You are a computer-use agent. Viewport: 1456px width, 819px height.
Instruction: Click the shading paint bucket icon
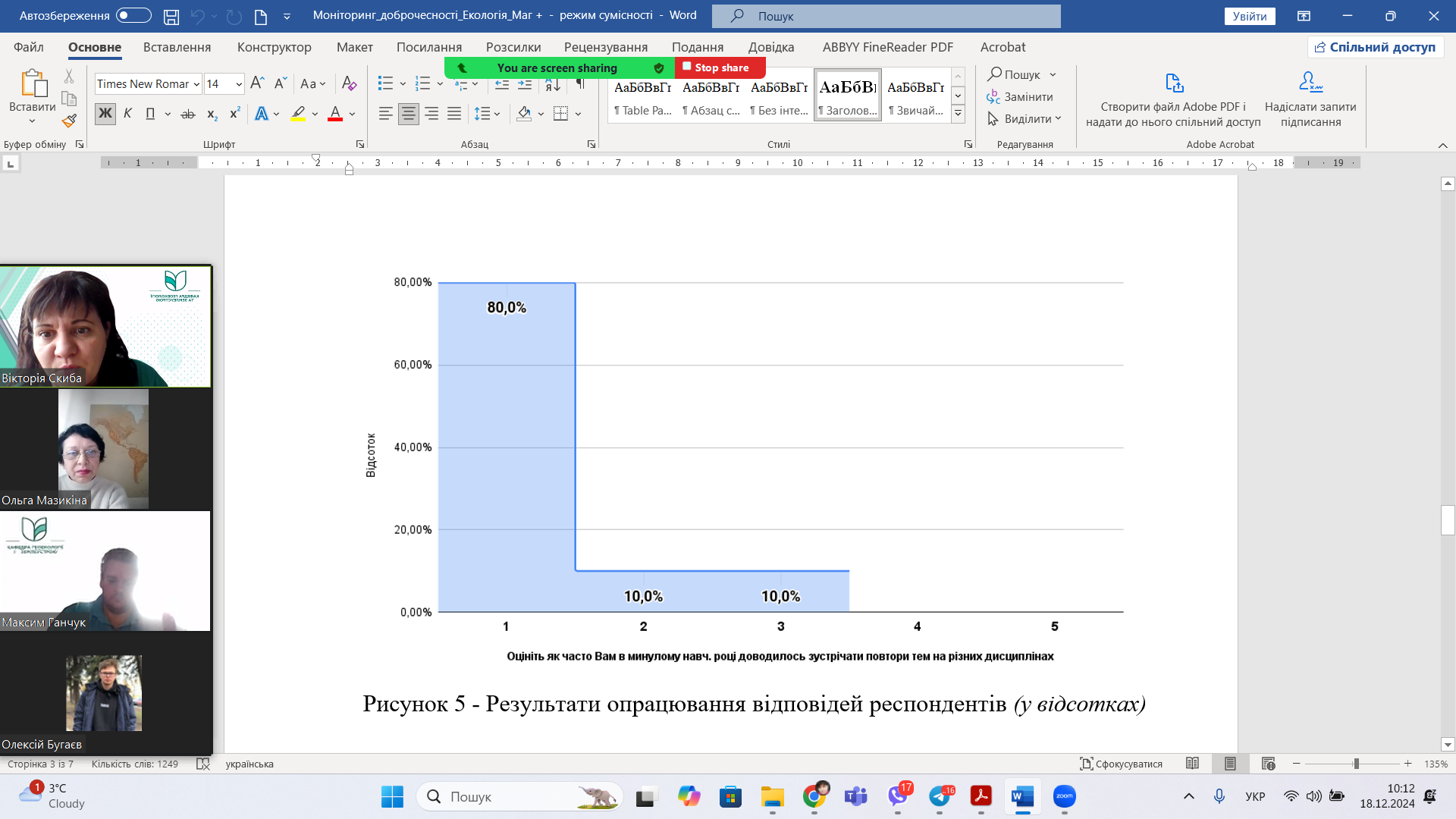tap(524, 114)
